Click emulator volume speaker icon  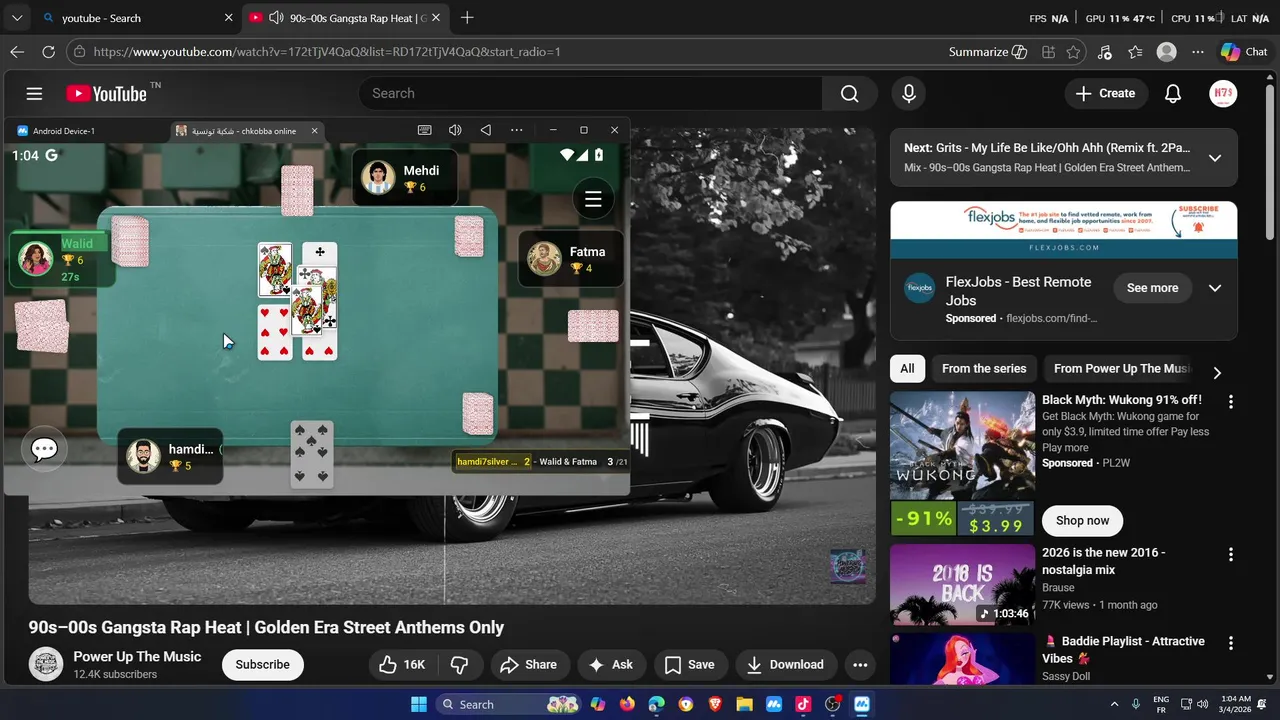click(x=455, y=130)
